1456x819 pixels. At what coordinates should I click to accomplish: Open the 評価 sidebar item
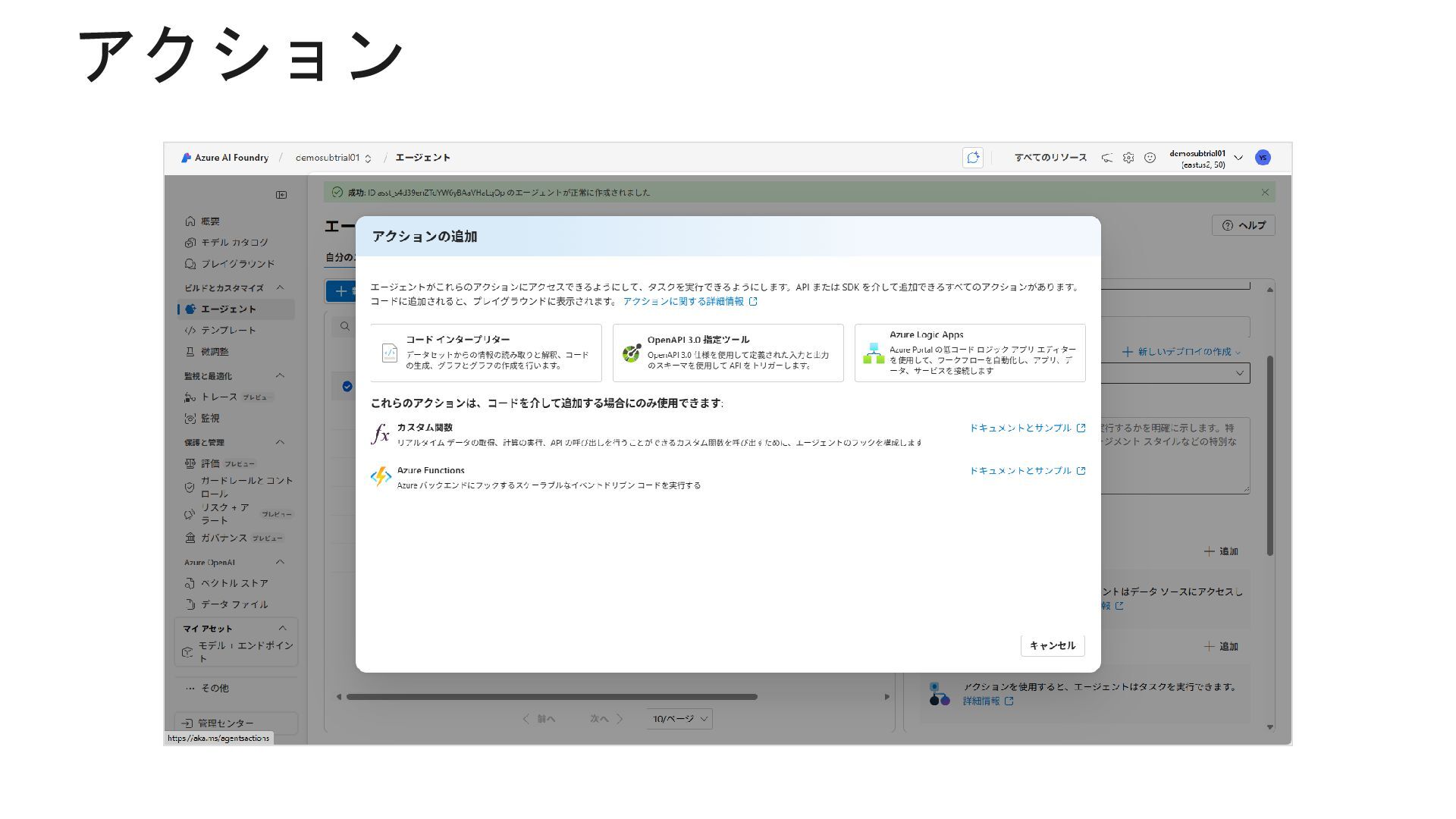coord(235,463)
